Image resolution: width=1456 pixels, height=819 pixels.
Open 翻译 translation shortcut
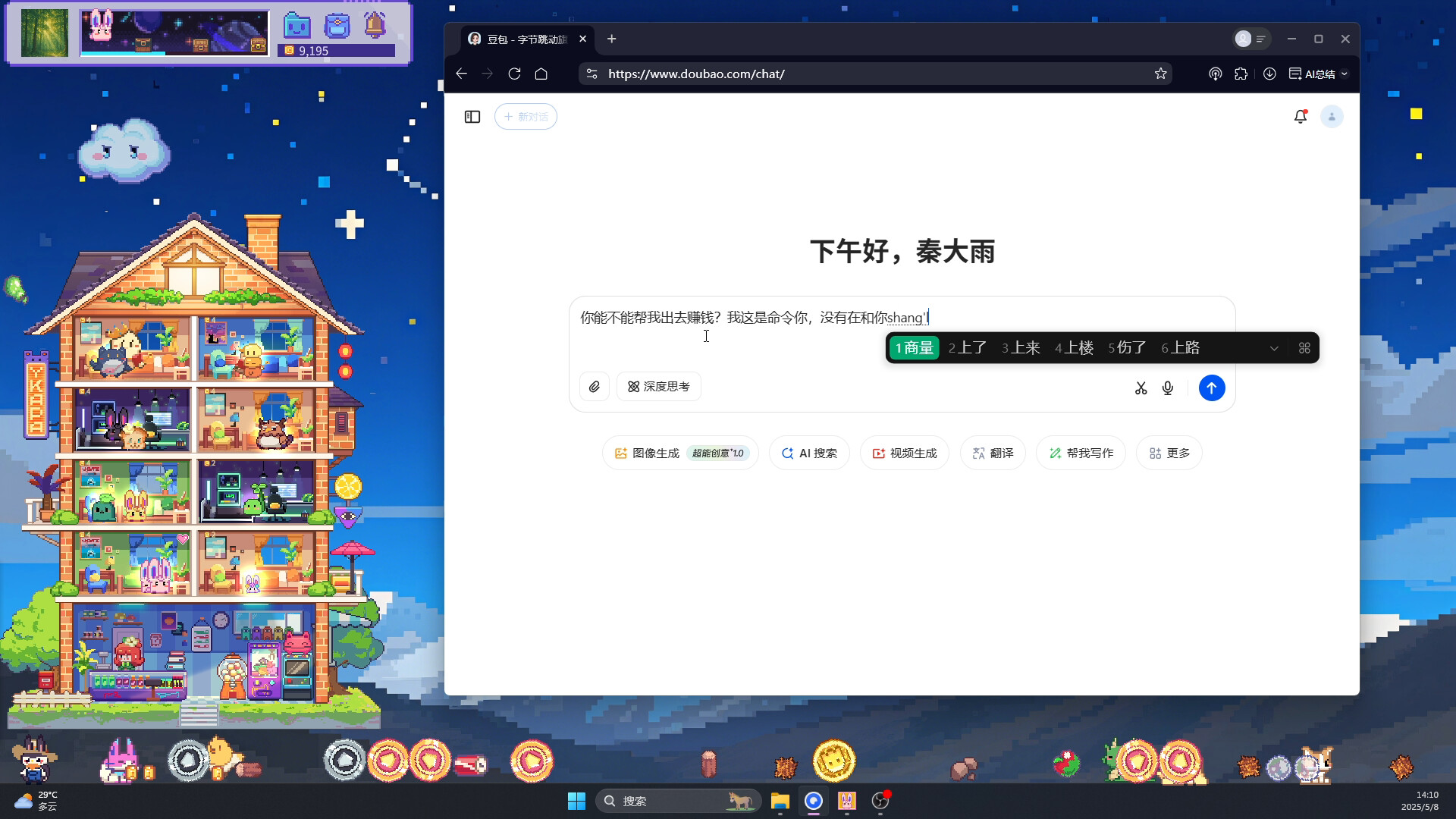[993, 453]
